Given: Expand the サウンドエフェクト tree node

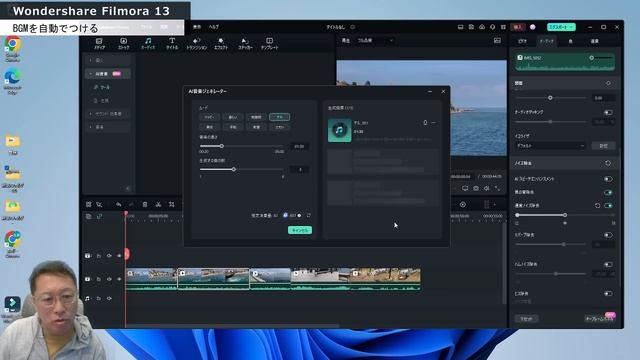Looking at the screenshot, I should (90, 114).
